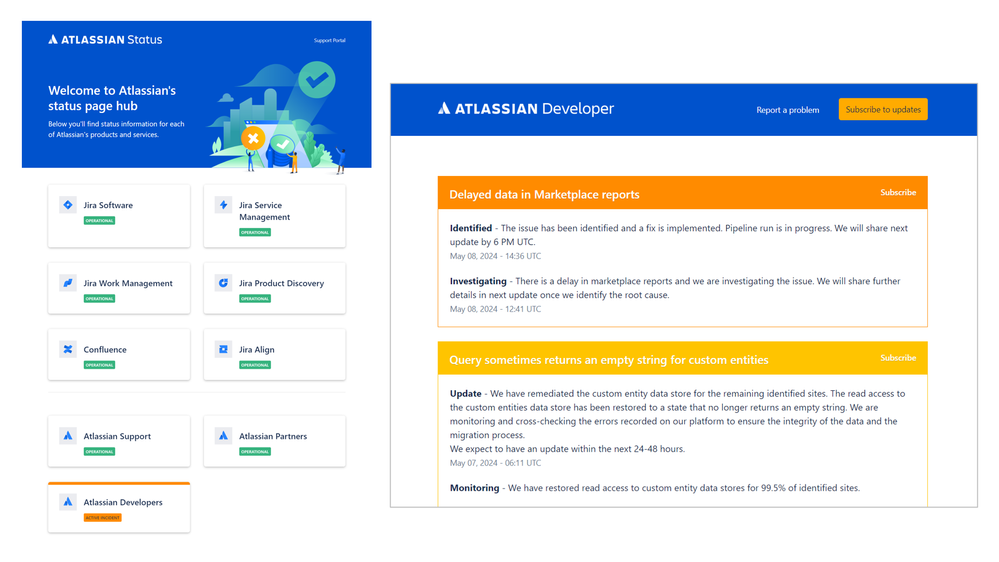Click the 'May 07, 2024 - 06:11 UTC' timestamp
This screenshot has width=999, height=562.
[495, 463]
